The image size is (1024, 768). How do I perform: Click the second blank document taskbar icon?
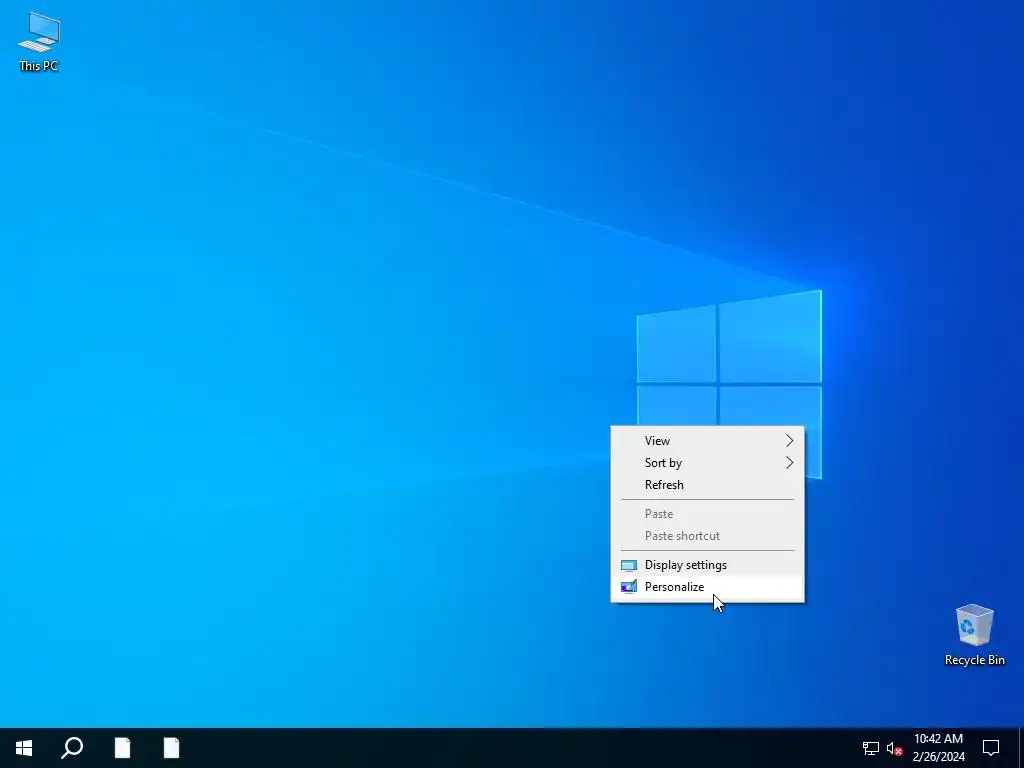[x=171, y=748]
